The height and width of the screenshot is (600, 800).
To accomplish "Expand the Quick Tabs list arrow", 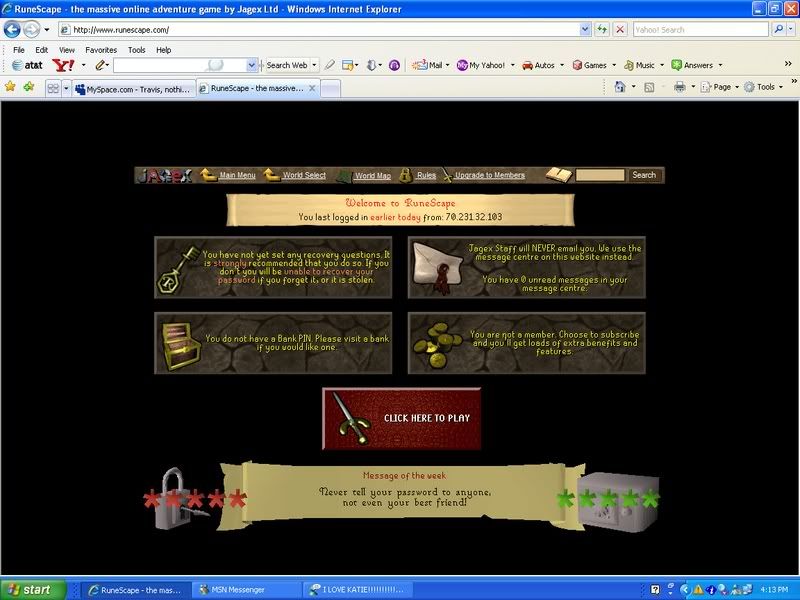I will point(66,89).
